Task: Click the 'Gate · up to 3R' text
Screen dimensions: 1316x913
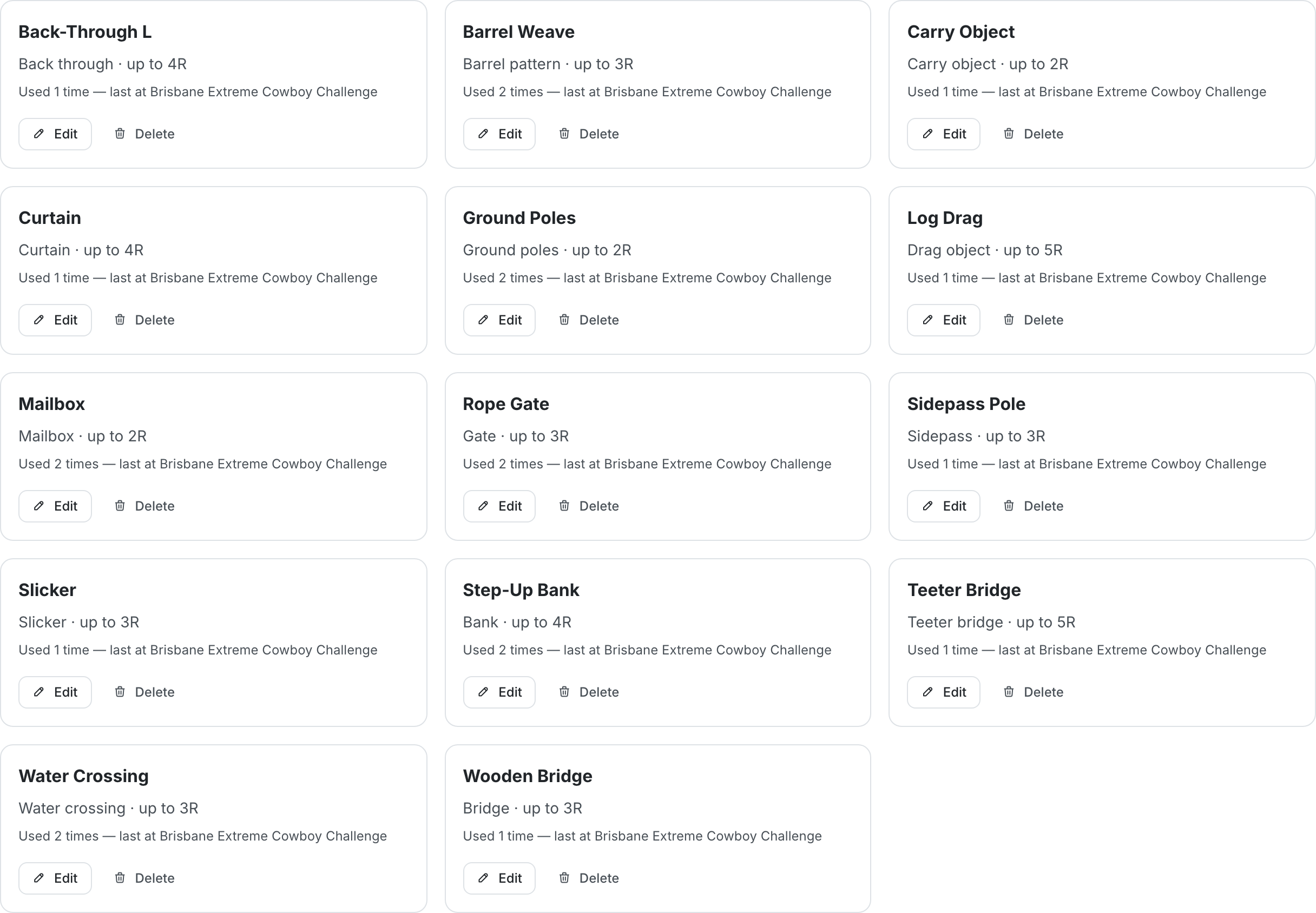Action: click(x=516, y=436)
